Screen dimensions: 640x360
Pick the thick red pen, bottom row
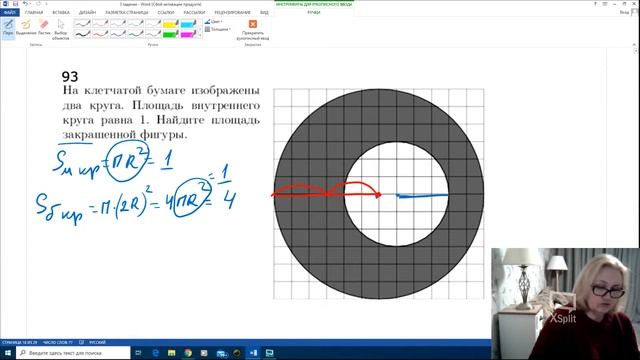point(100,34)
